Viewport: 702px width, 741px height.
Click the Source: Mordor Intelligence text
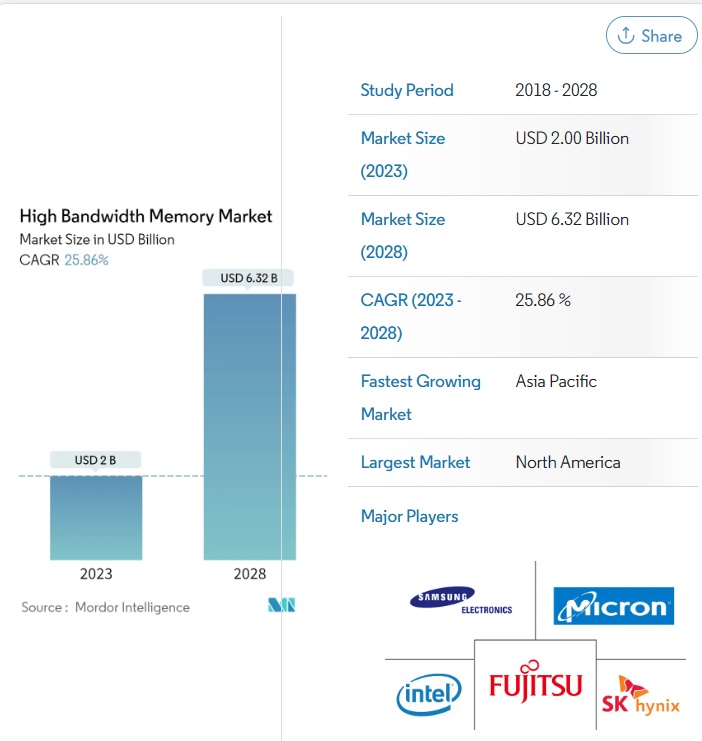pyautogui.click(x=105, y=607)
